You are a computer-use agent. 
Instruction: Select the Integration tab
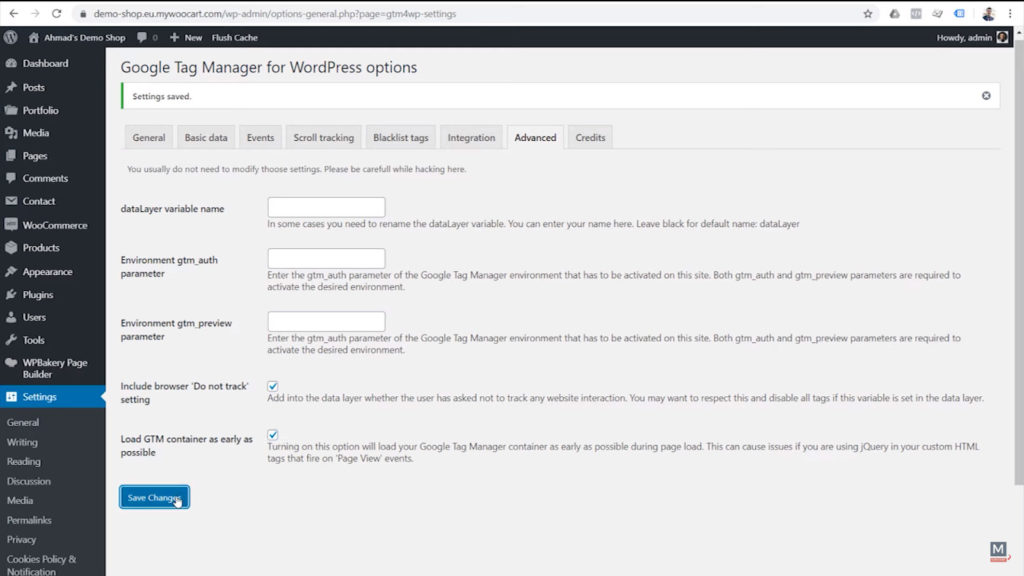pos(471,137)
